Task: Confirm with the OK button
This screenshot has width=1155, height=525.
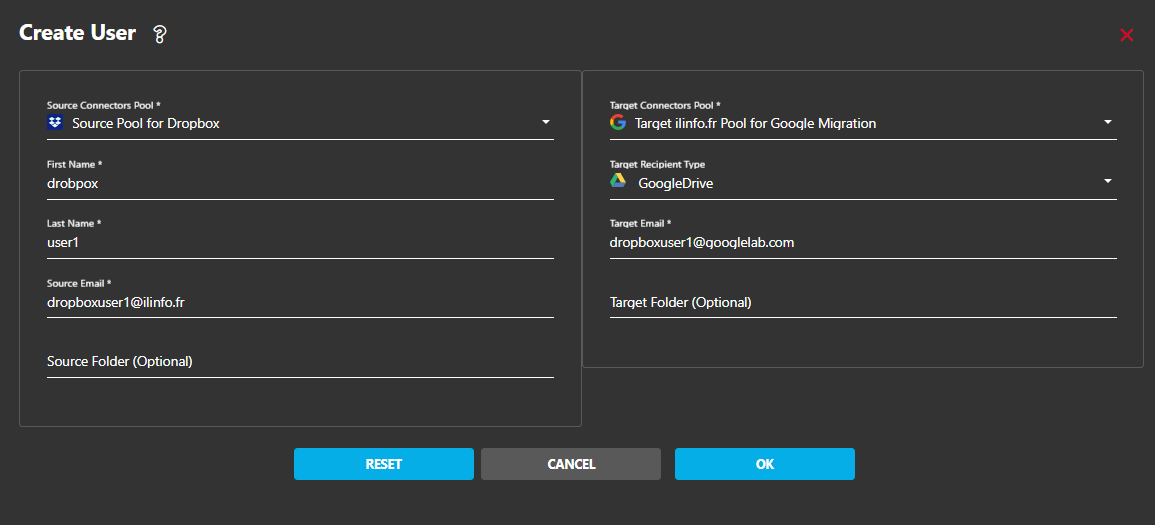Action: coord(765,464)
